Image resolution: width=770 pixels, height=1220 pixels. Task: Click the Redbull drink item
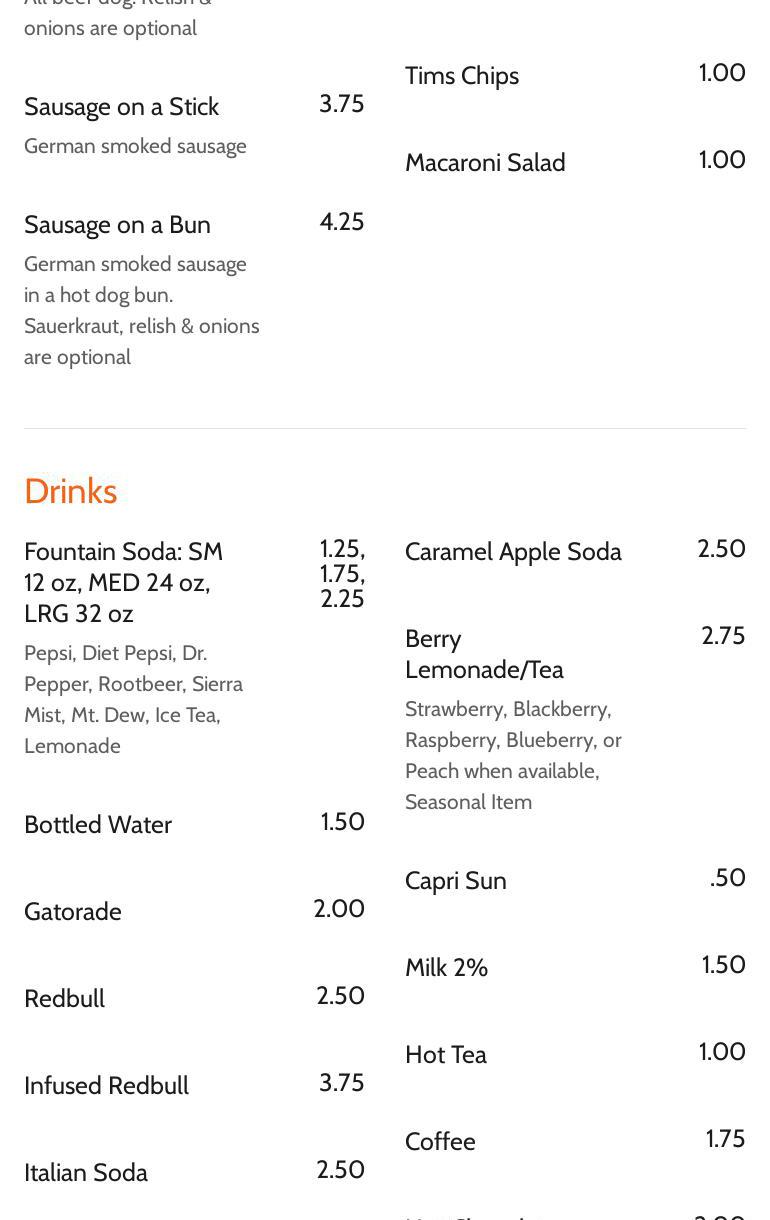[x=64, y=999]
